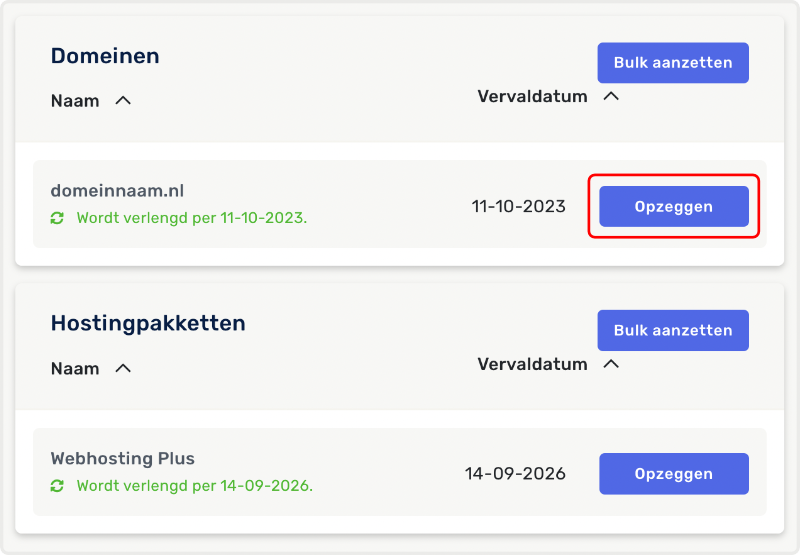800x555 pixels.
Task: Toggle the Vervaldatum sort chevron in Domeinen
Action: click(x=611, y=96)
